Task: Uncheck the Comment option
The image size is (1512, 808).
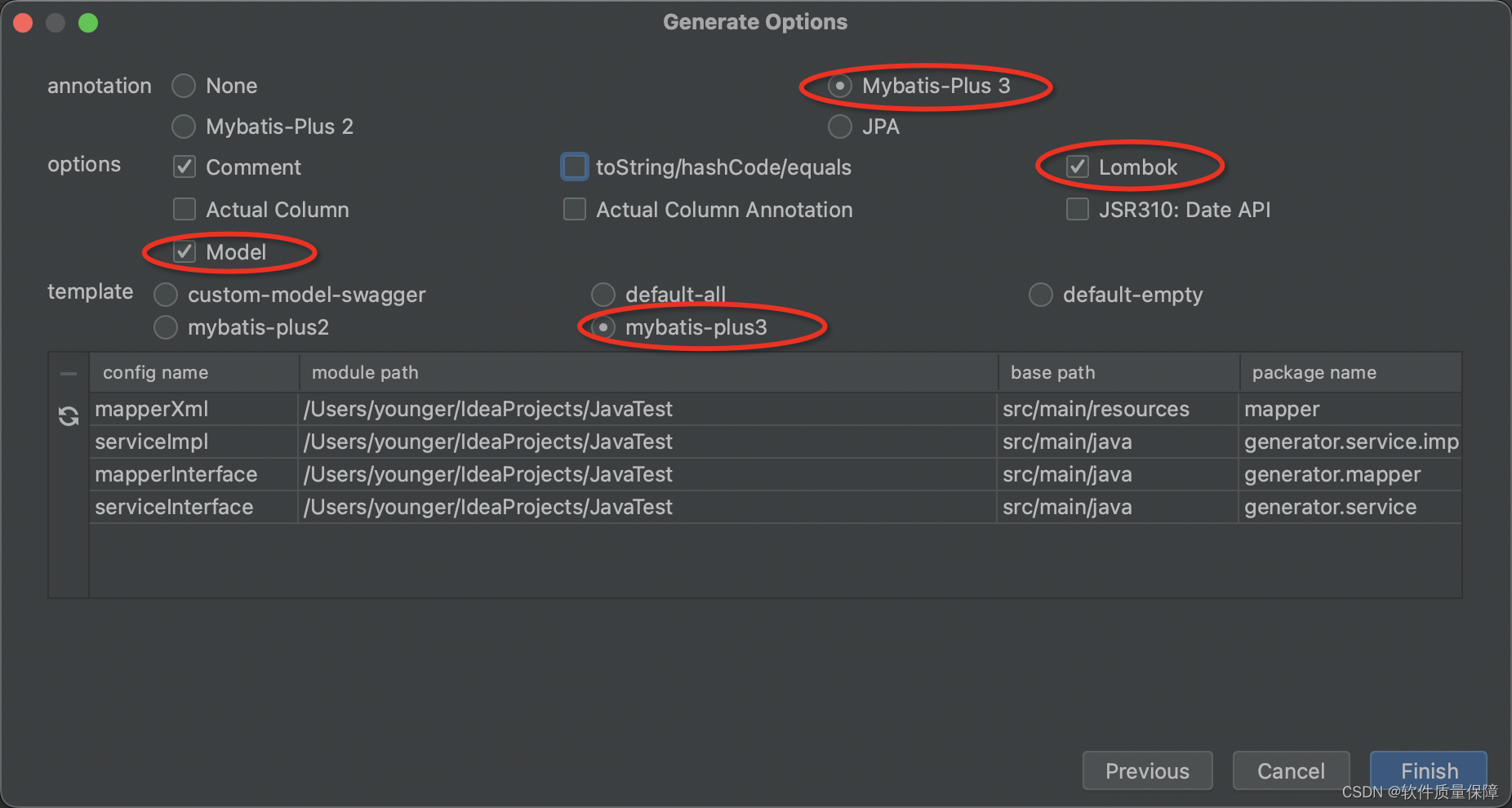Action: pyautogui.click(x=185, y=167)
